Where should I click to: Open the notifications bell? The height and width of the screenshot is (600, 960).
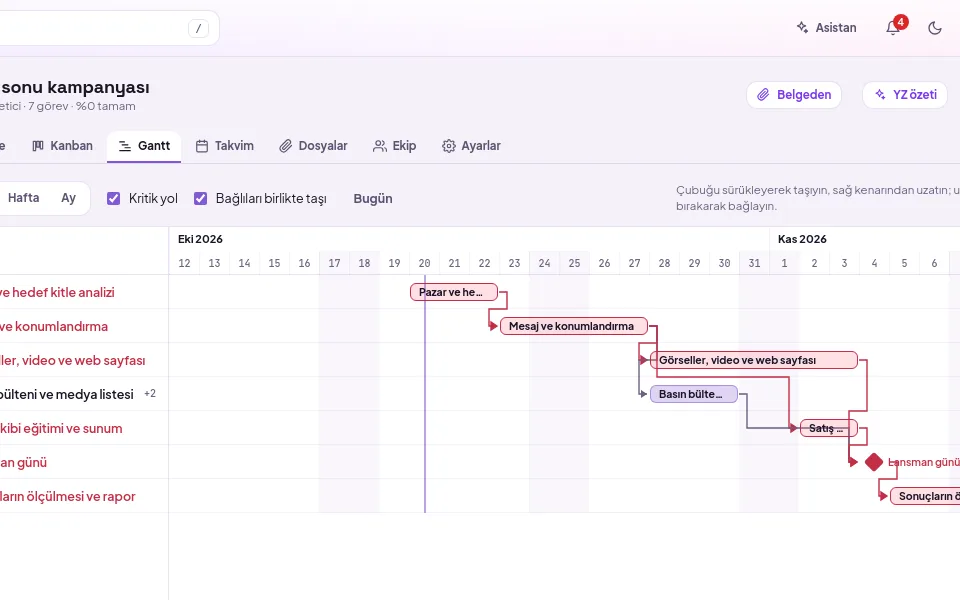tap(893, 28)
